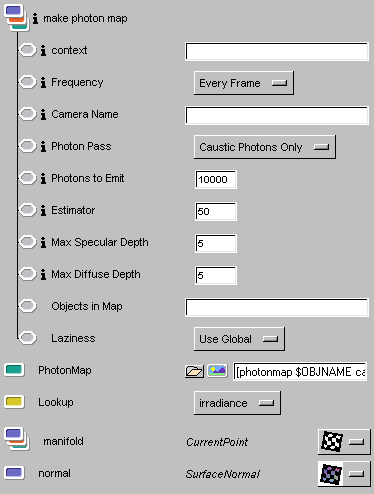
Task: Toggle the octagon connector for Frequency
Action: (x=27, y=82)
